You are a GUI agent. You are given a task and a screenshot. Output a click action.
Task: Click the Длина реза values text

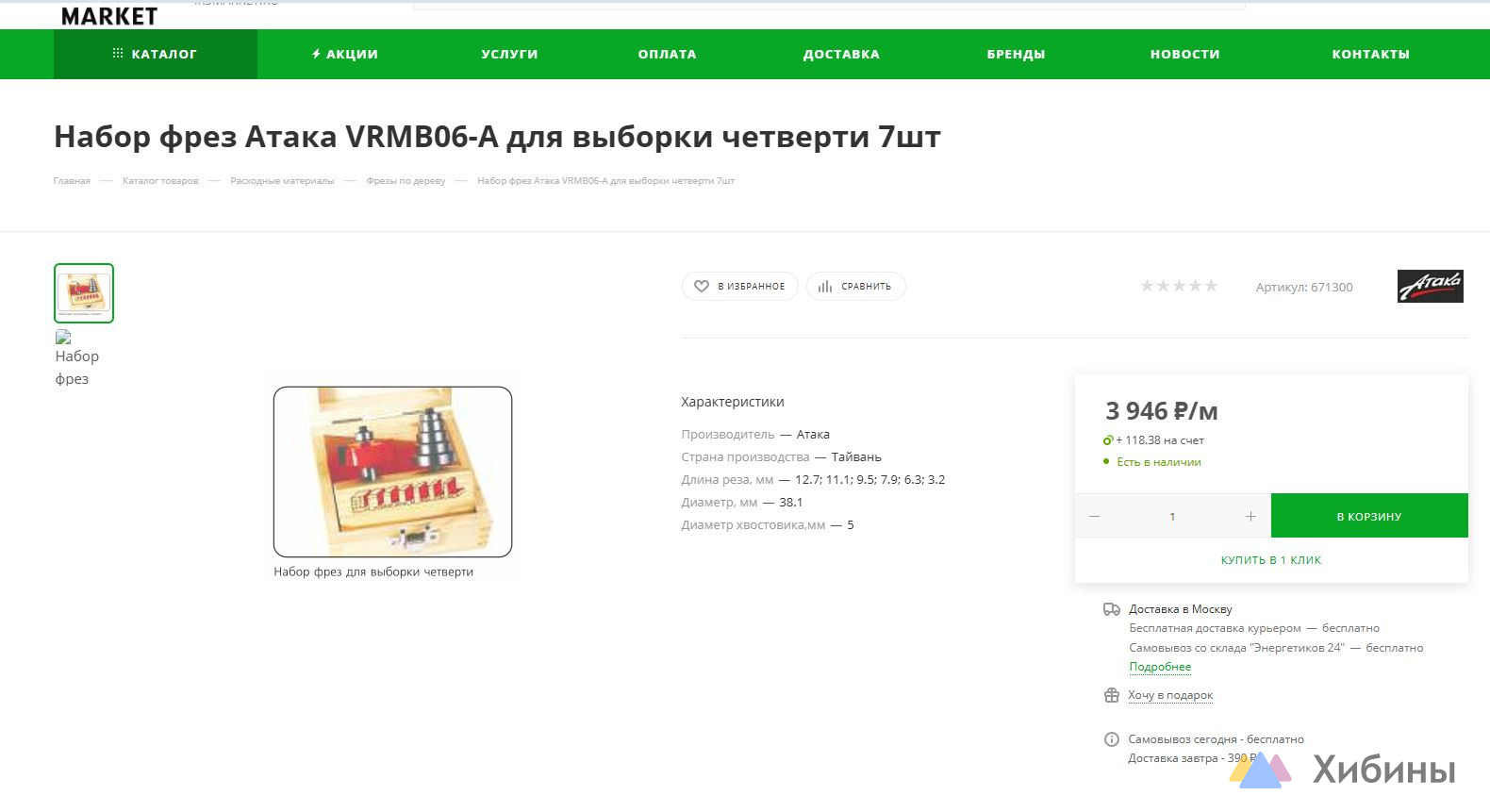click(x=869, y=480)
